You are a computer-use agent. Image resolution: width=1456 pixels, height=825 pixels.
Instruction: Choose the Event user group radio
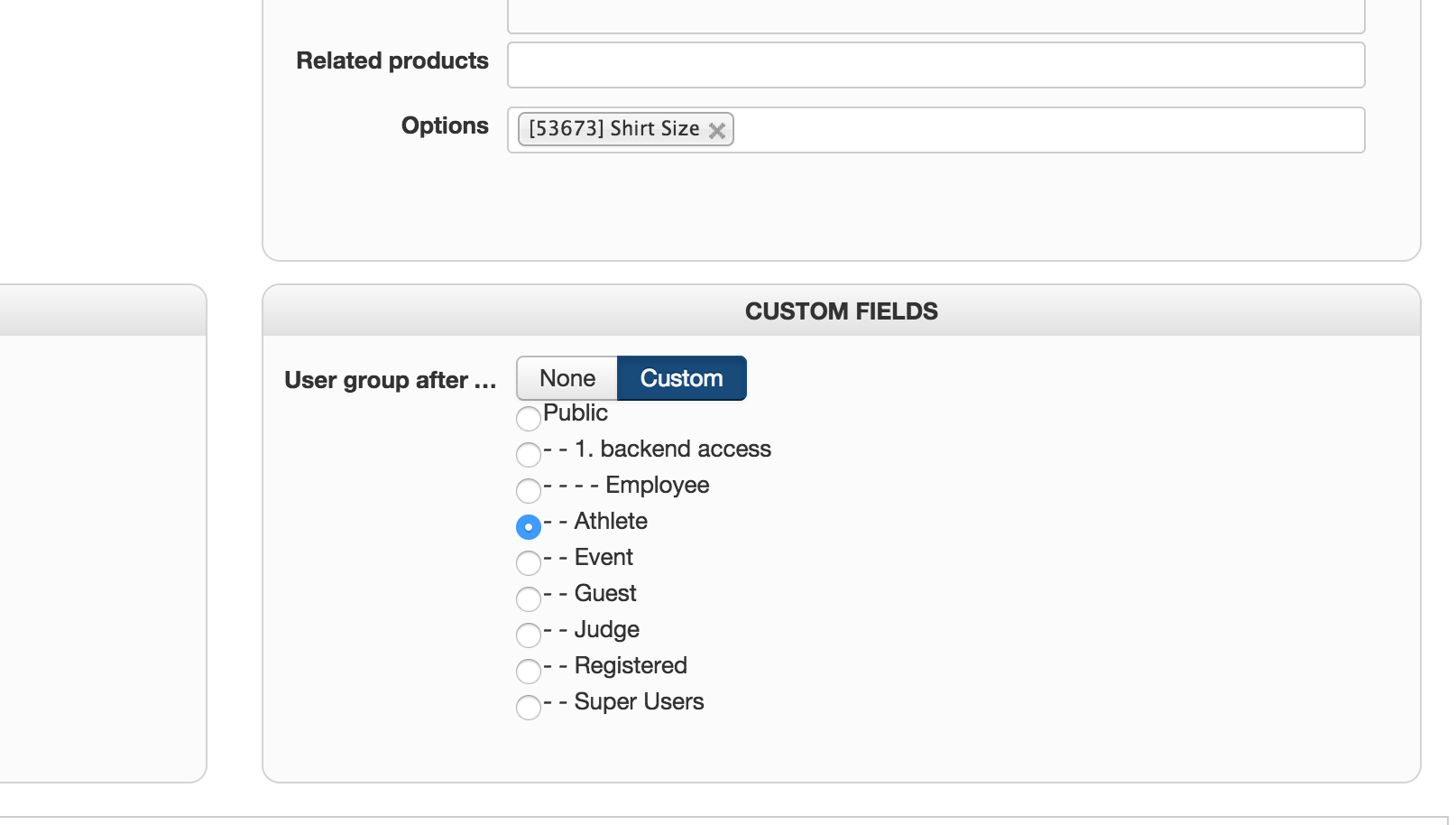529,562
